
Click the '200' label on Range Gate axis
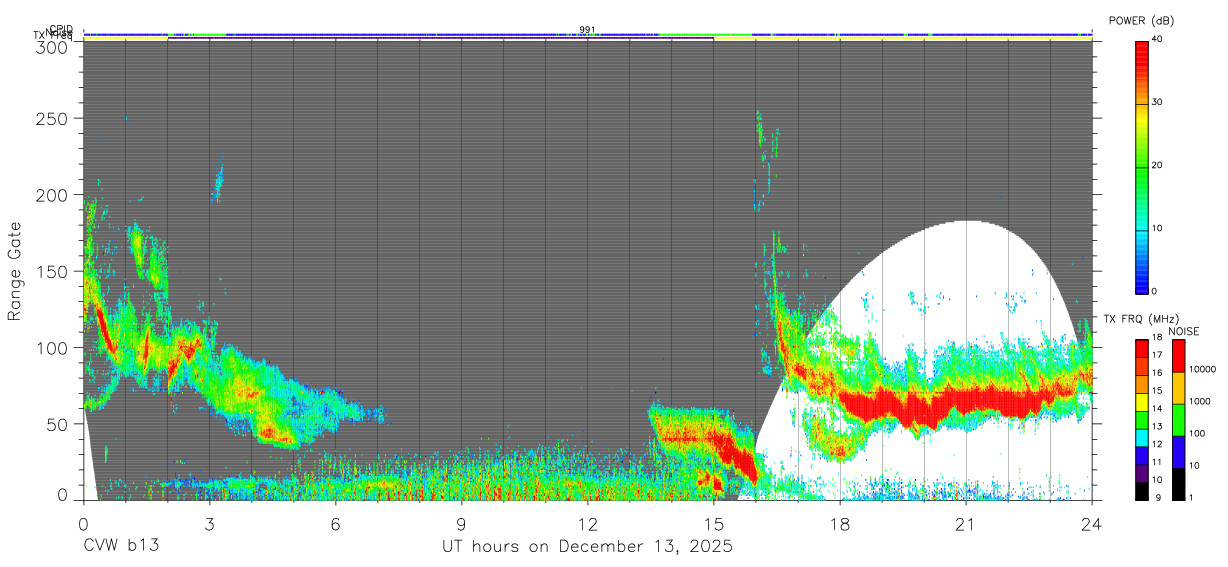(x=53, y=195)
